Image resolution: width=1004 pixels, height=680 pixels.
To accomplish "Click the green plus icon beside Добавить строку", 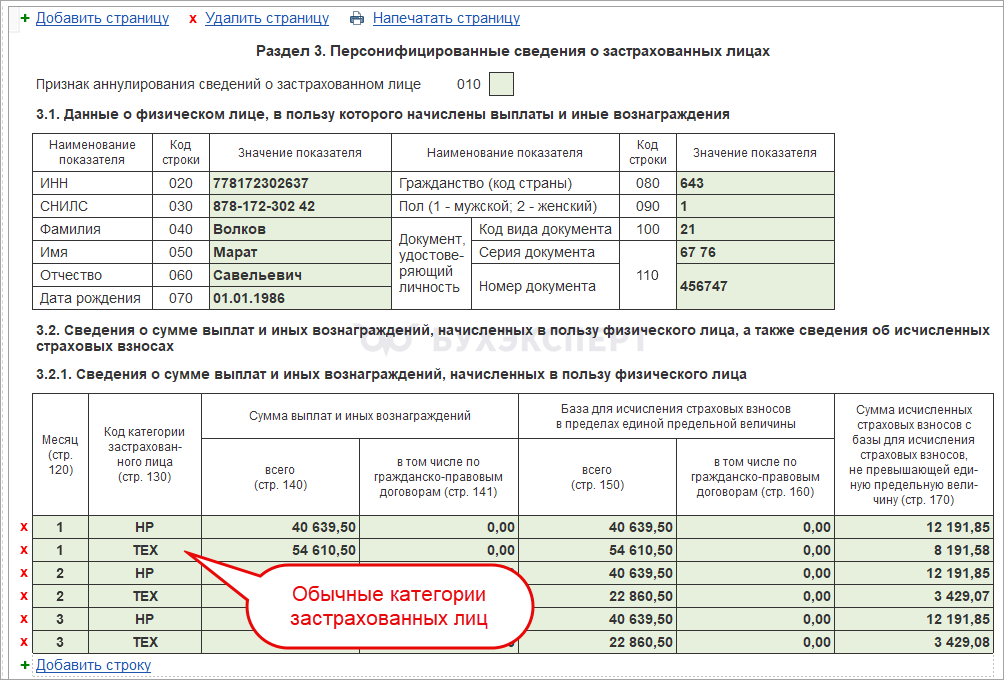I will (x=25, y=665).
